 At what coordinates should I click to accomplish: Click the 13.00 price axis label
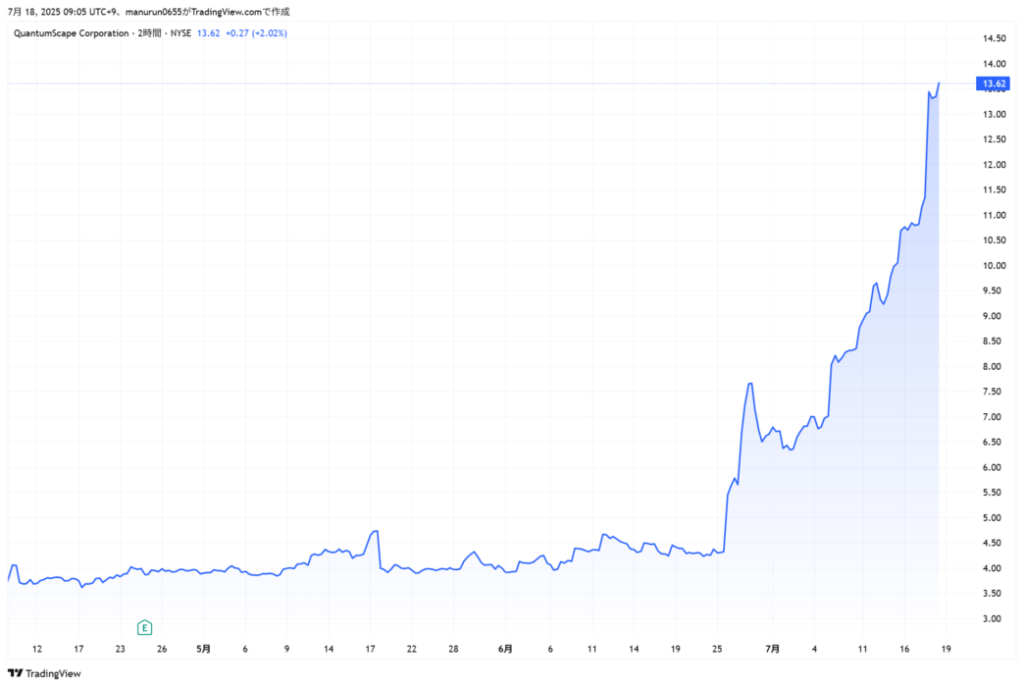pos(994,114)
